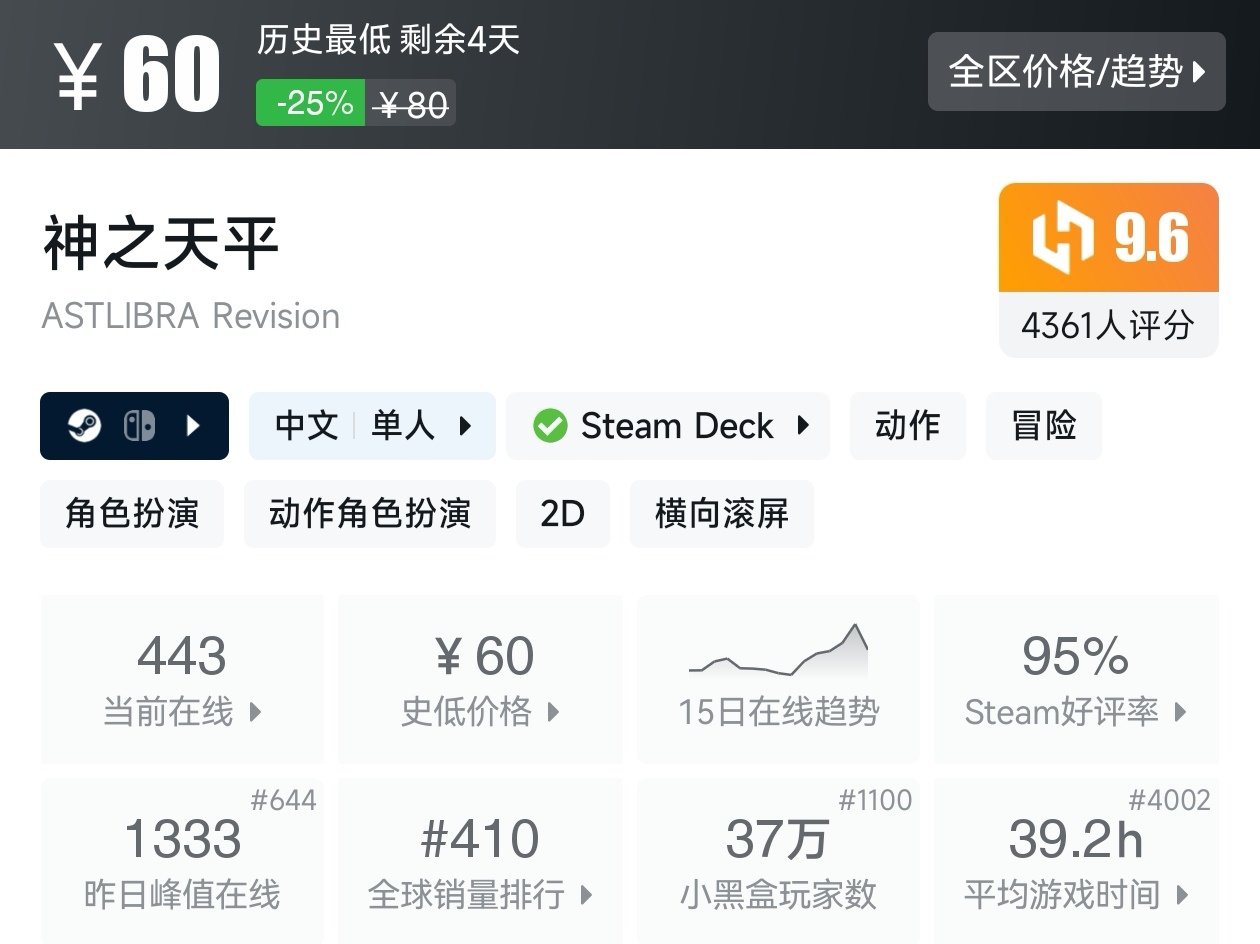Select the 动作 genre tag
The image size is (1260, 944).
[908, 426]
